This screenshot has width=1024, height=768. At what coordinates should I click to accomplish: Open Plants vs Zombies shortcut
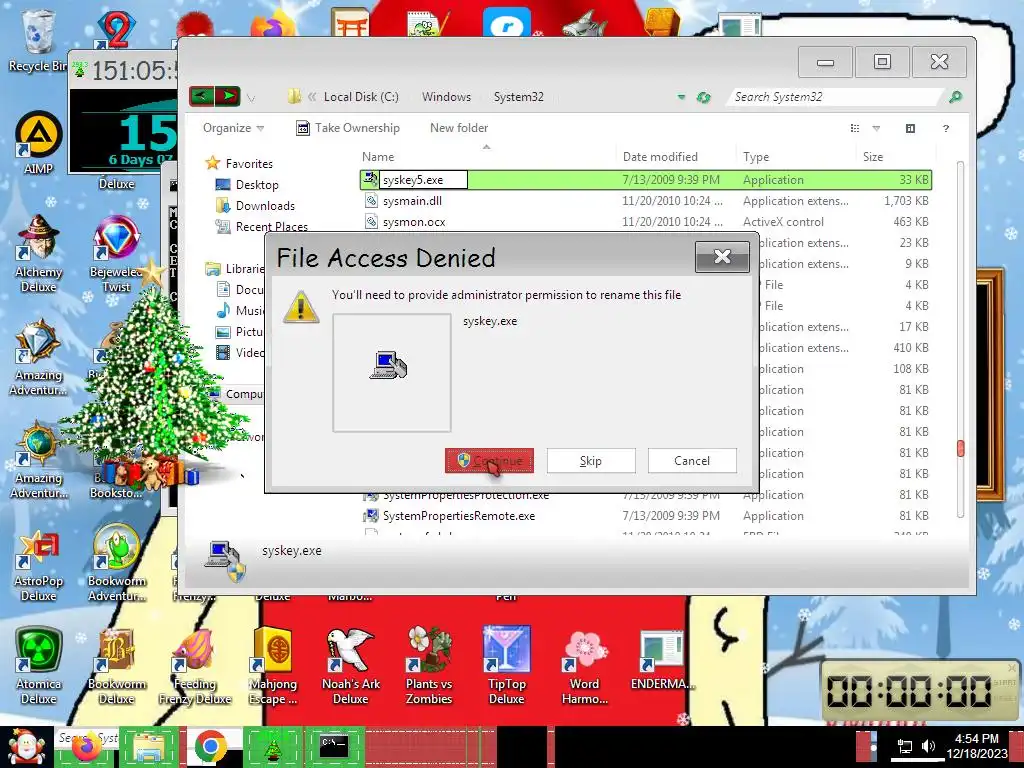click(429, 666)
